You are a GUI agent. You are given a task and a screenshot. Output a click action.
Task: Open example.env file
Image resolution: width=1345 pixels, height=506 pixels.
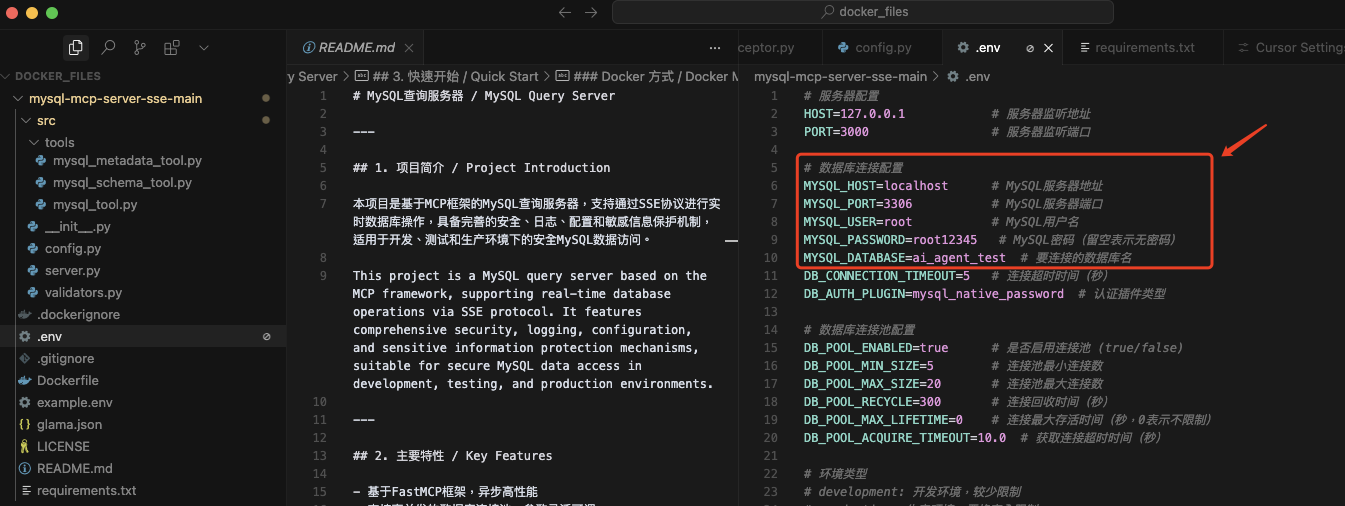point(75,402)
